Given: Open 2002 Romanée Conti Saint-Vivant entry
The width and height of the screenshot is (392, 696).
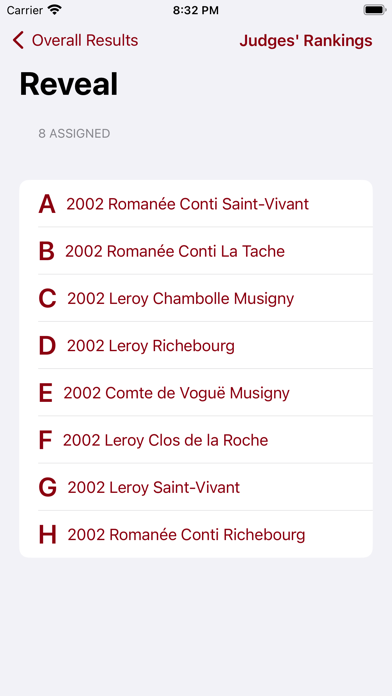Looking at the screenshot, I should 196,204.
